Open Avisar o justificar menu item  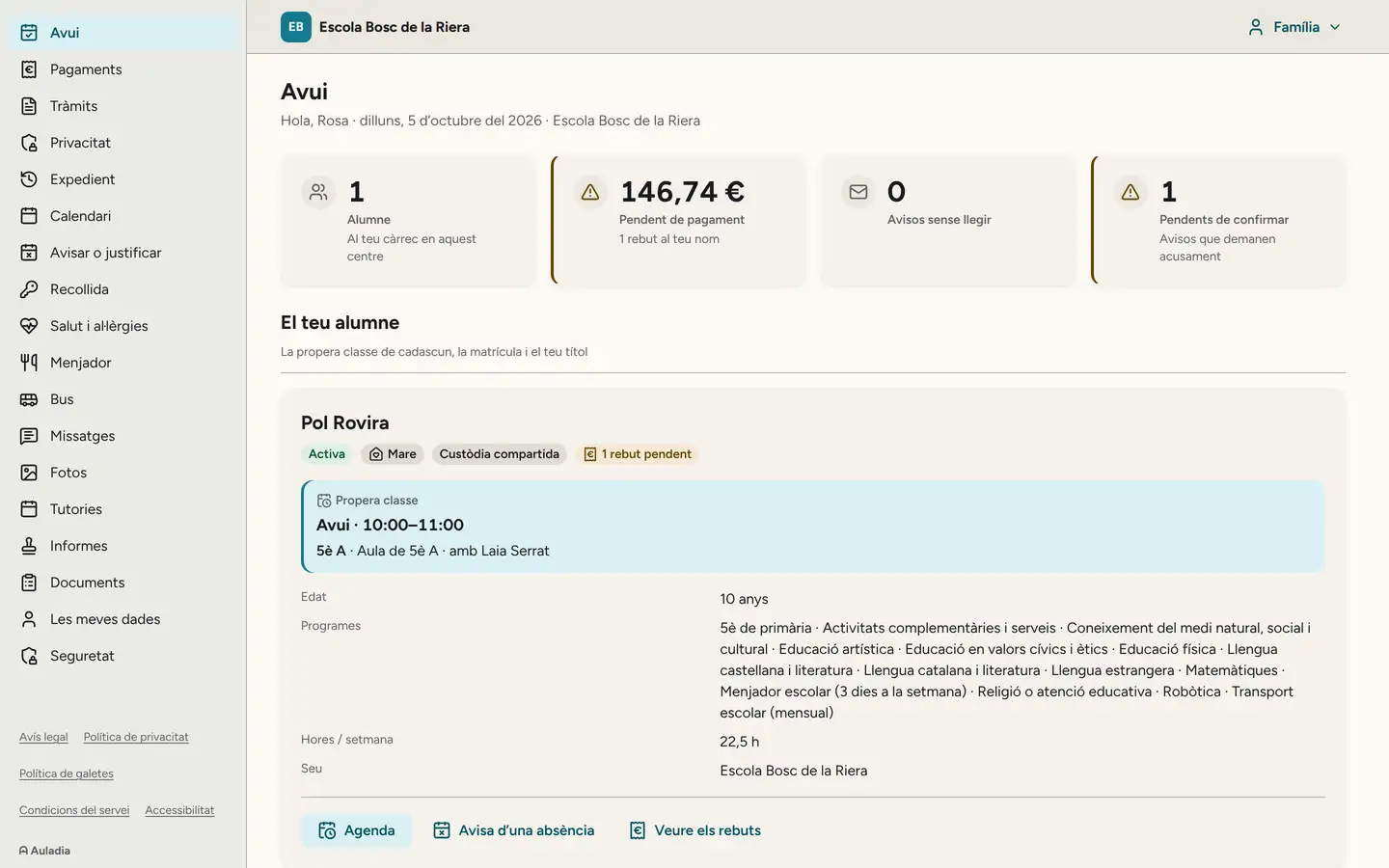coord(123,253)
